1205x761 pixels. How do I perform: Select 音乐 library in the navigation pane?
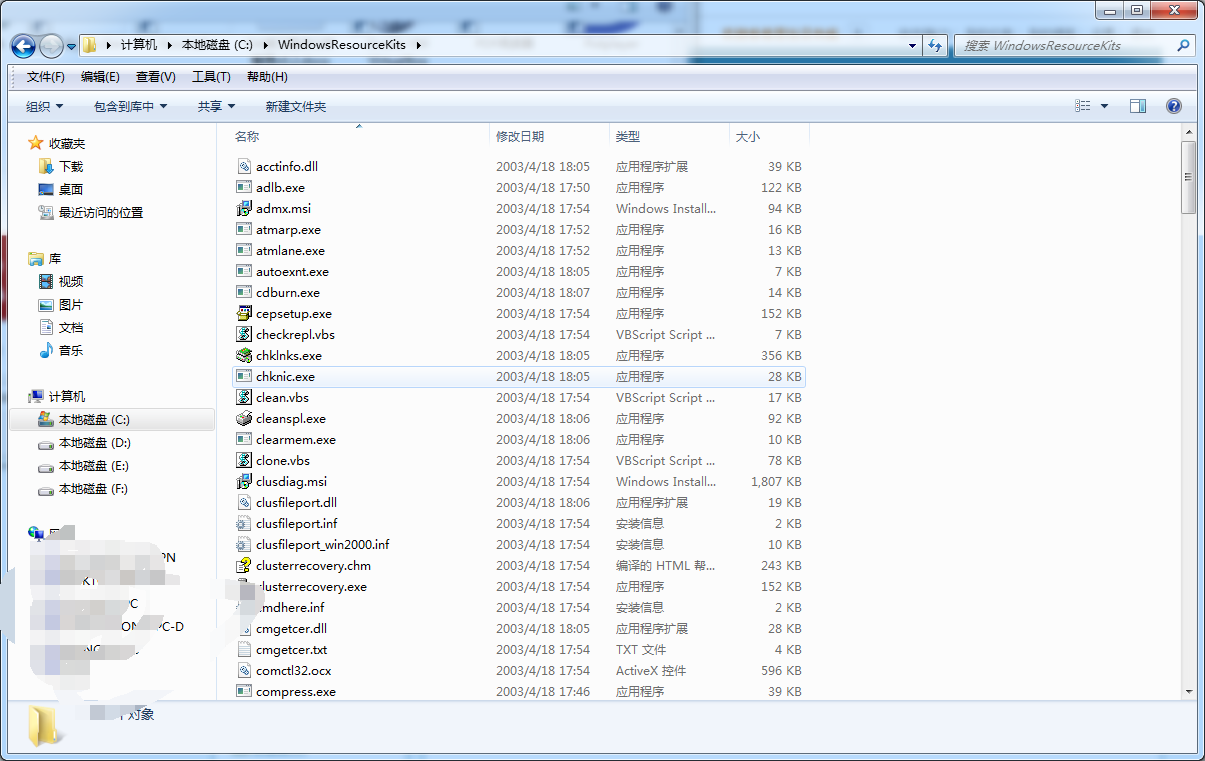tap(71, 351)
